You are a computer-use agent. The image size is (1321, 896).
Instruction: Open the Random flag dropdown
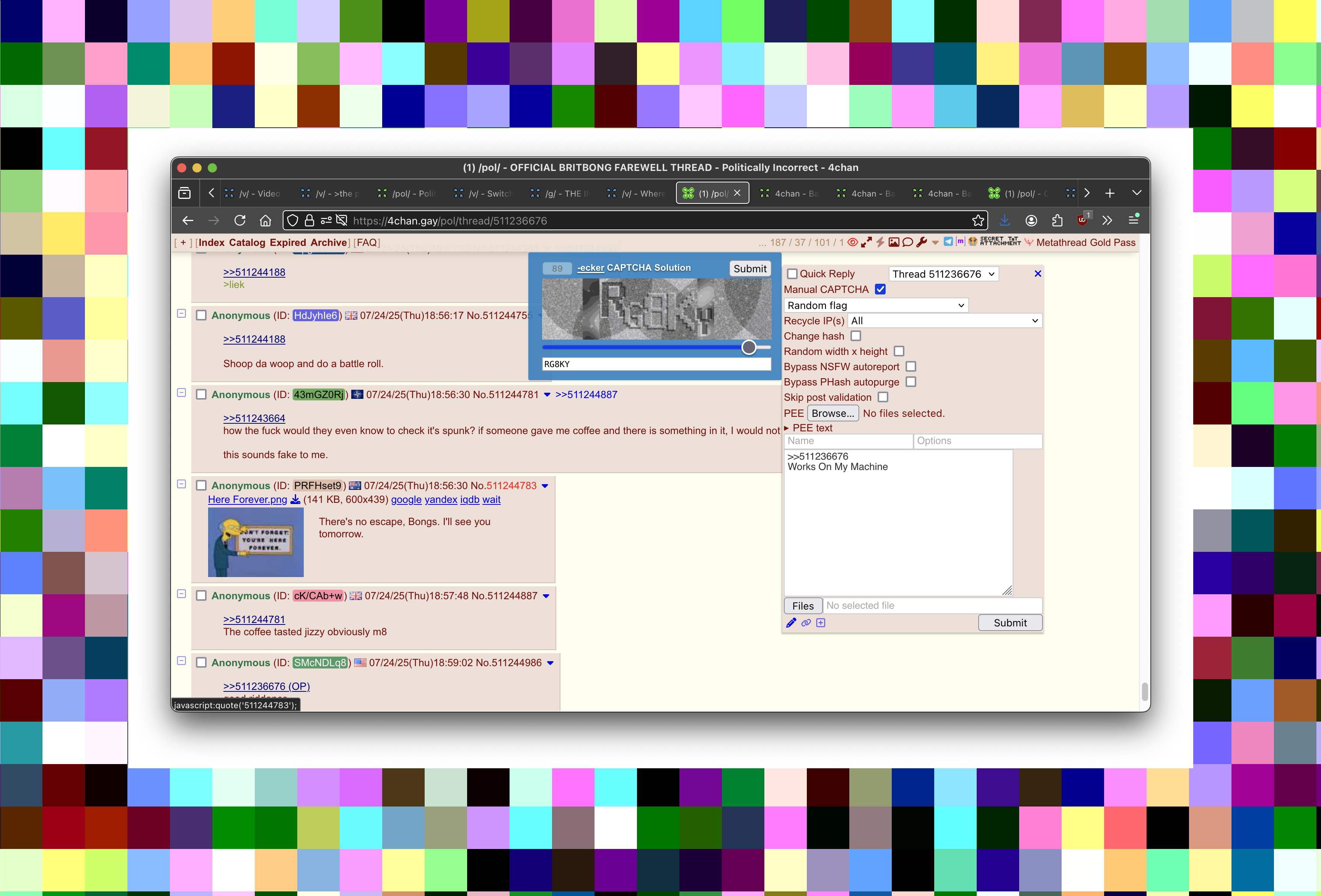pyautogui.click(x=876, y=305)
